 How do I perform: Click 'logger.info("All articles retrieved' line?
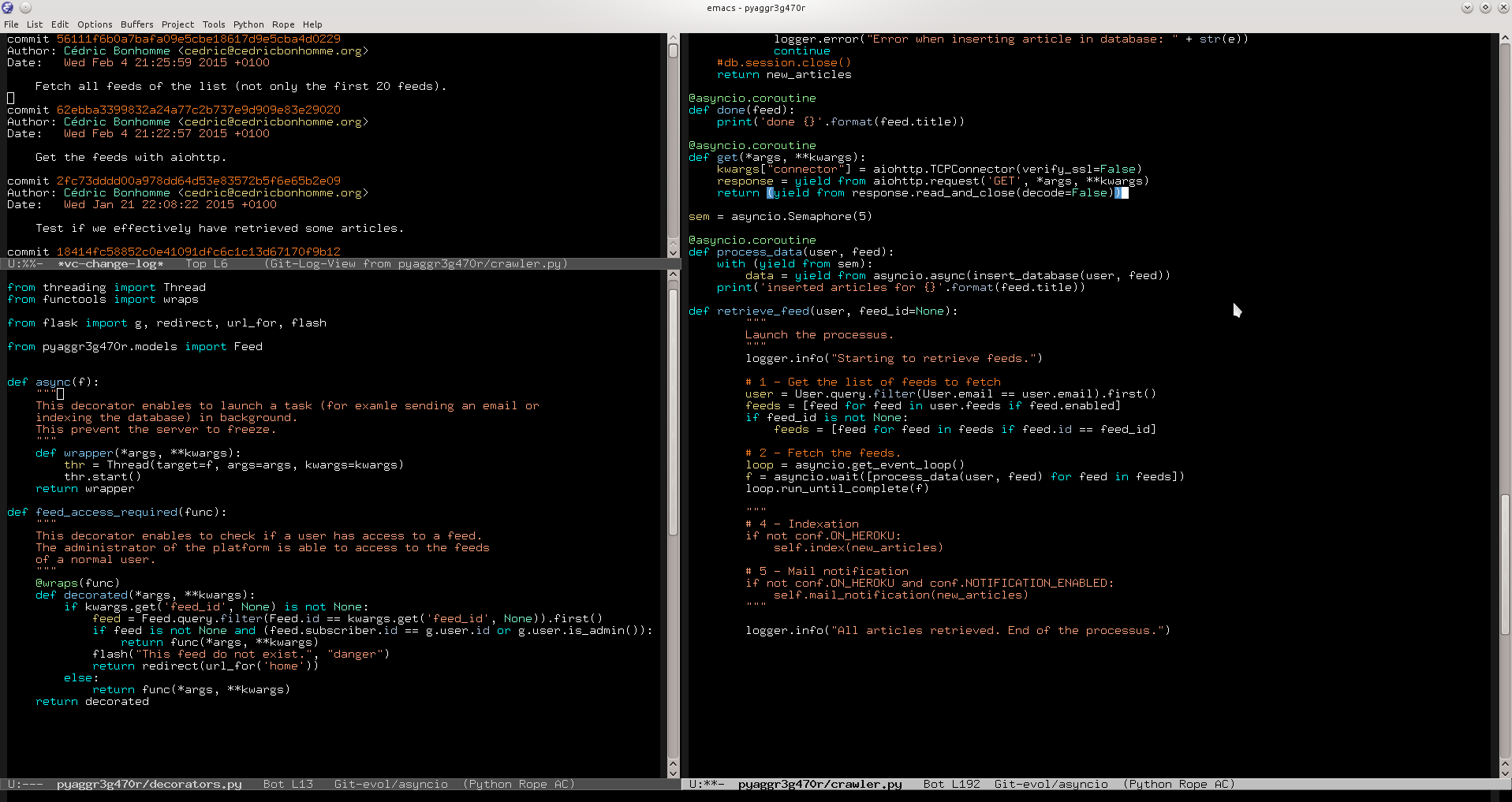tap(958, 630)
